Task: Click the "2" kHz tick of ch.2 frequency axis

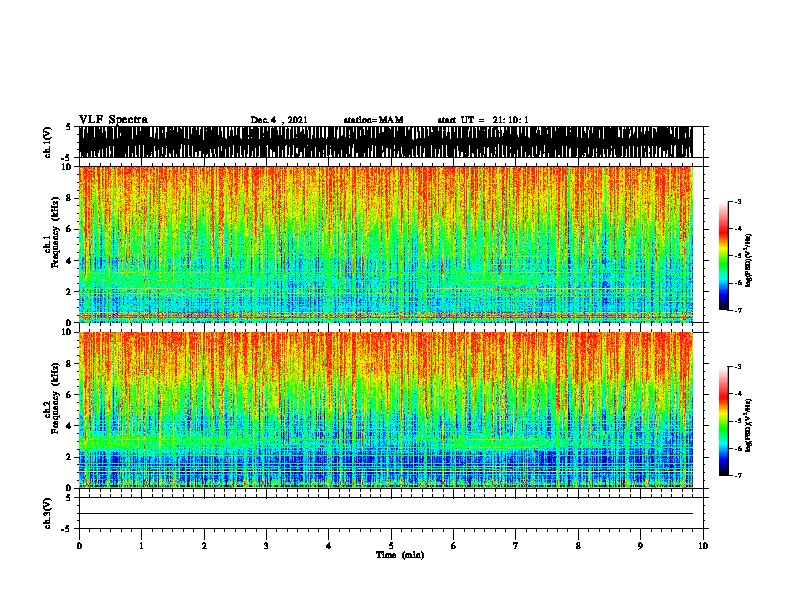Action: (70, 457)
